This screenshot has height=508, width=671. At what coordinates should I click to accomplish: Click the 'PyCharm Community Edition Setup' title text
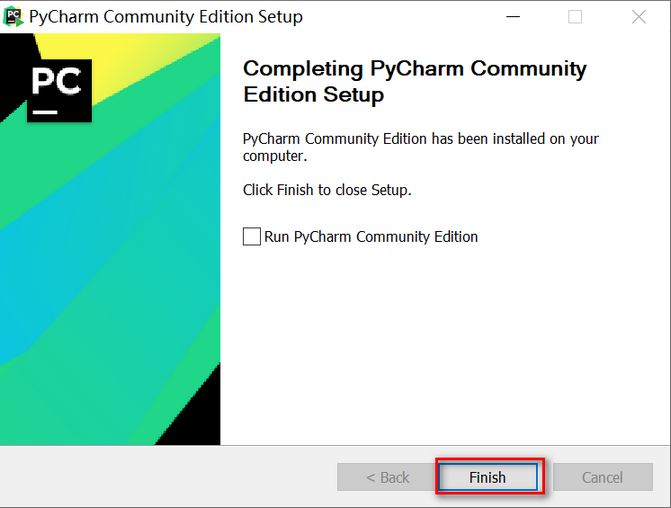(x=166, y=17)
